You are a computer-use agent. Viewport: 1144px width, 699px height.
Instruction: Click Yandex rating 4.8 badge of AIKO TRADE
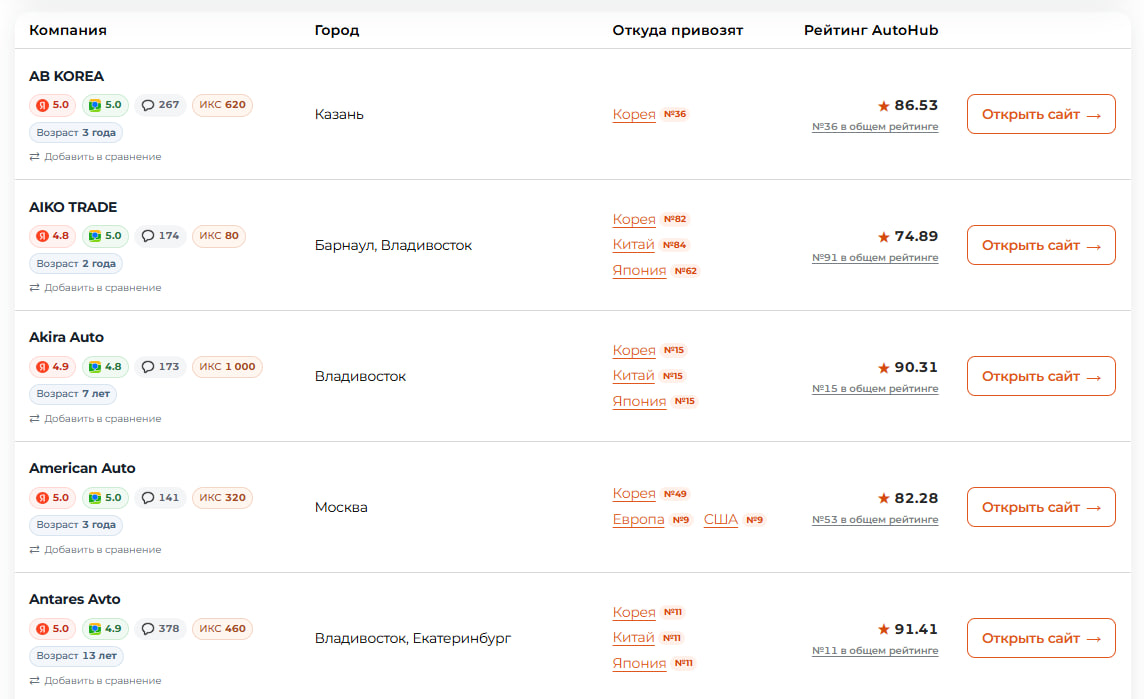[53, 236]
